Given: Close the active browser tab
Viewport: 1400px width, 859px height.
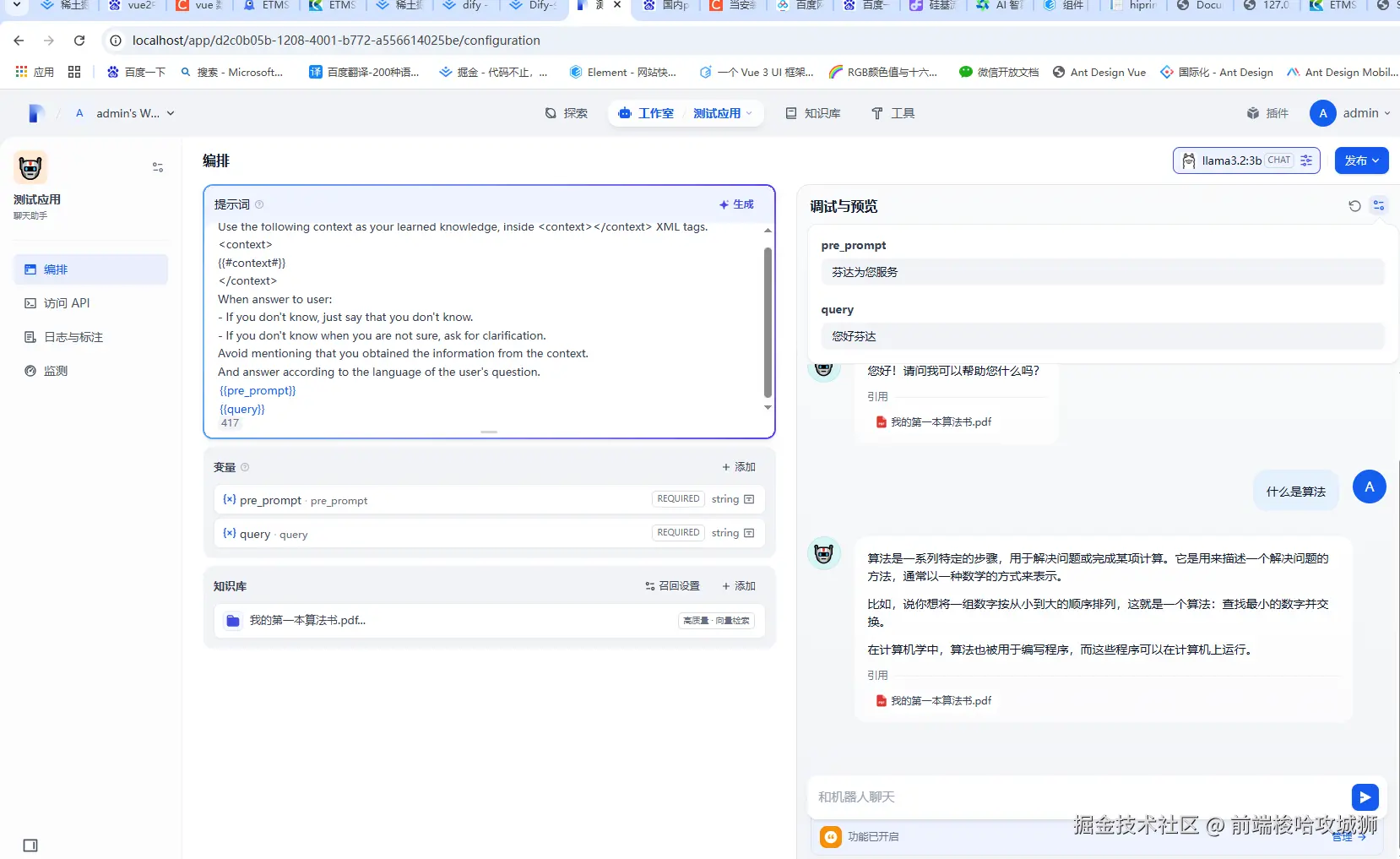Looking at the screenshot, I should tap(617, 5).
